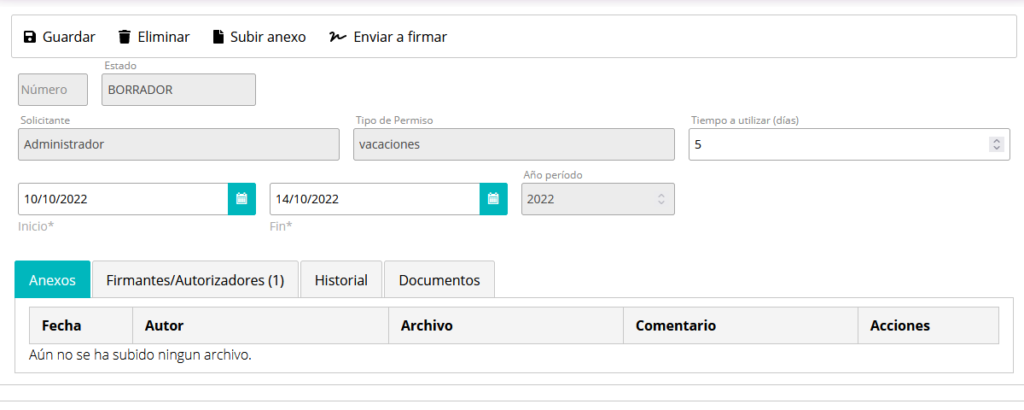Click the Guardar floppy disk icon
1024x410 pixels.
pos(30,37)
